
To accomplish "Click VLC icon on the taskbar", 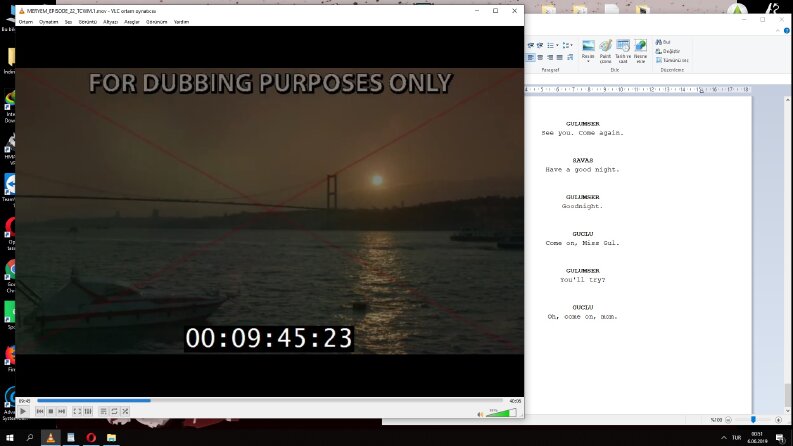I will point(51,437).
